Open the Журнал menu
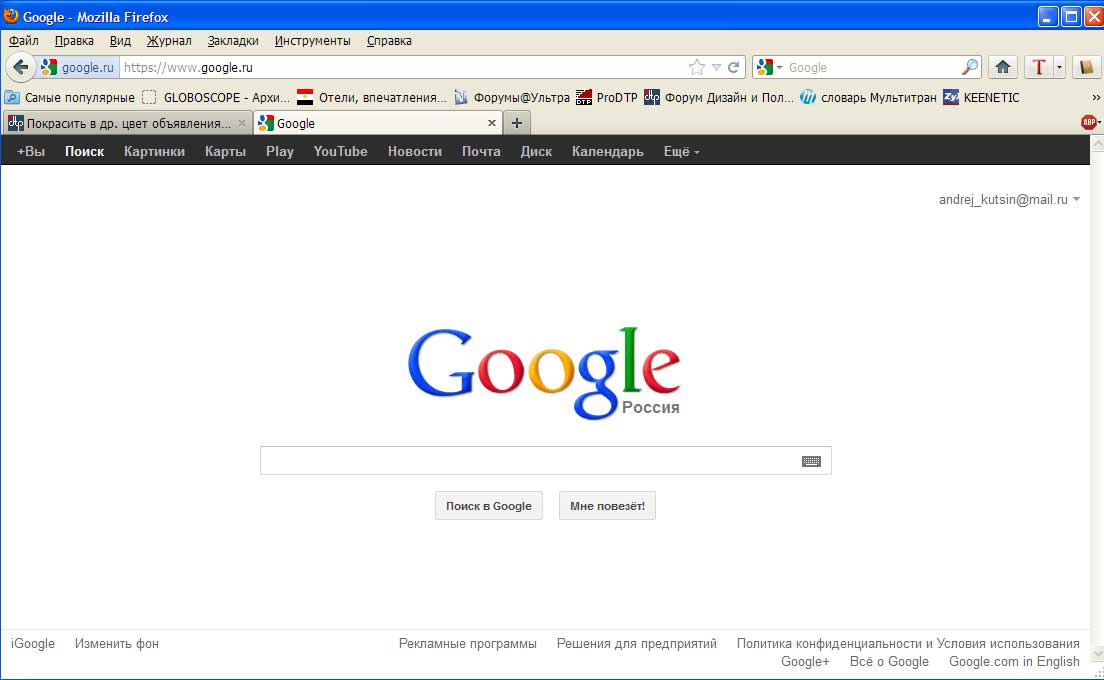Image resolution: width=1104 pixels, height=680 pixels. (169, 41)
